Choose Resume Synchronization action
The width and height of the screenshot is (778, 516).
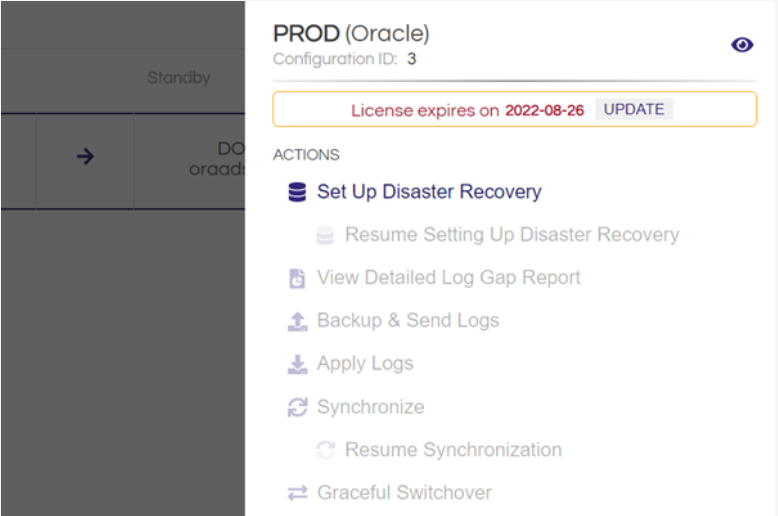(453, 450)
